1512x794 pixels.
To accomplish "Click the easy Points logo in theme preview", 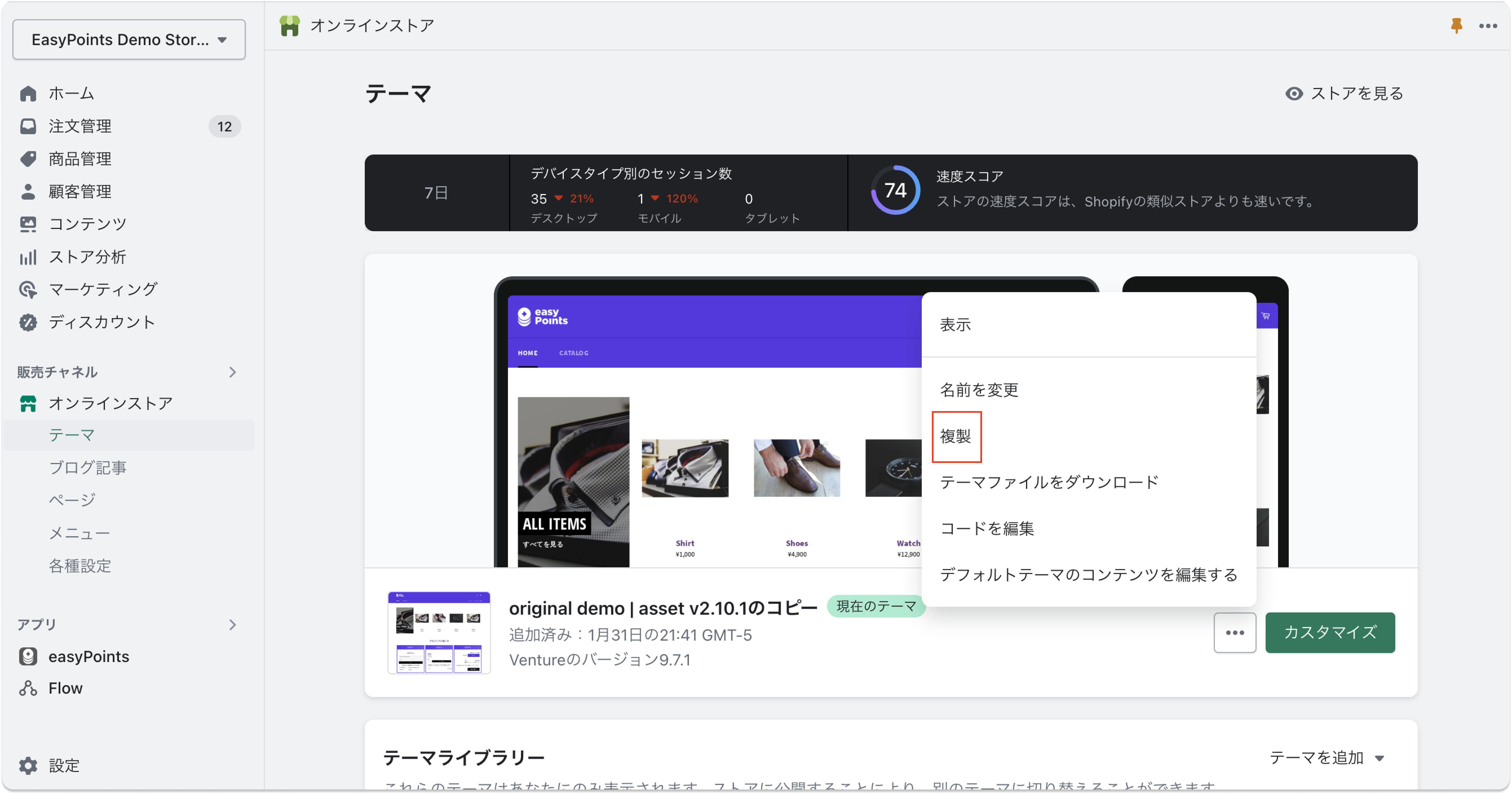I will click(x=542, y=317).
